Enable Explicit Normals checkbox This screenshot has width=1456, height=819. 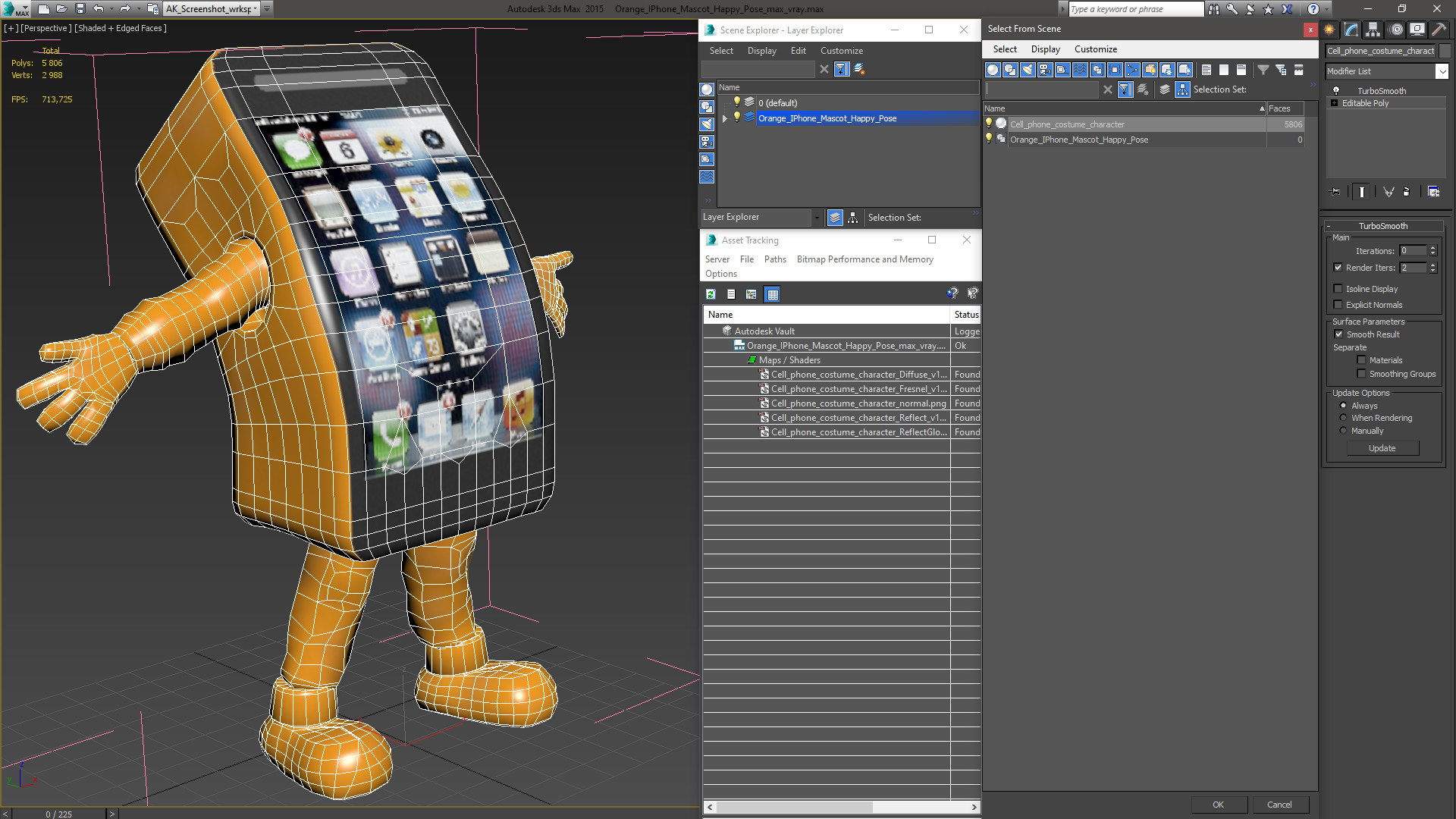1338,305
